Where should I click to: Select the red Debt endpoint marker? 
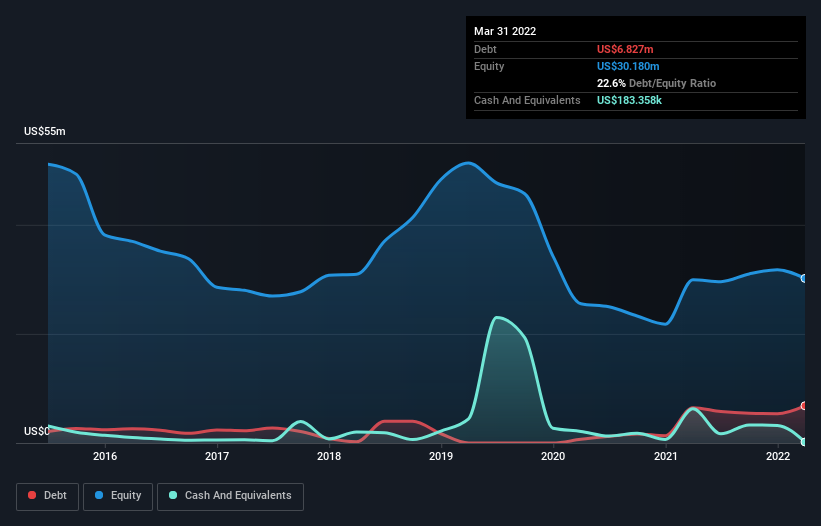(804, 406)
